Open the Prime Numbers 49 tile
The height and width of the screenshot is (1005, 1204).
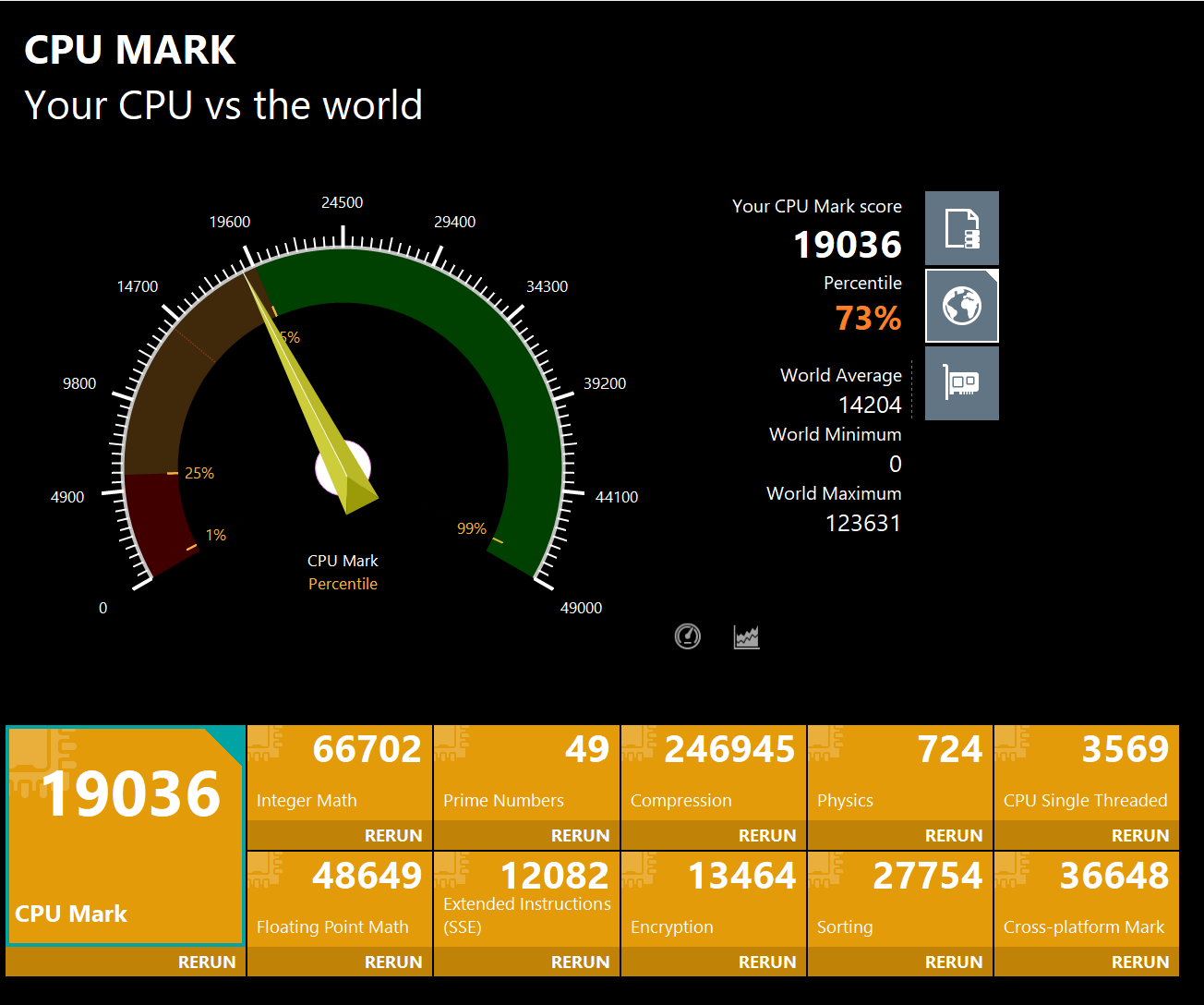tap(526, 773)
